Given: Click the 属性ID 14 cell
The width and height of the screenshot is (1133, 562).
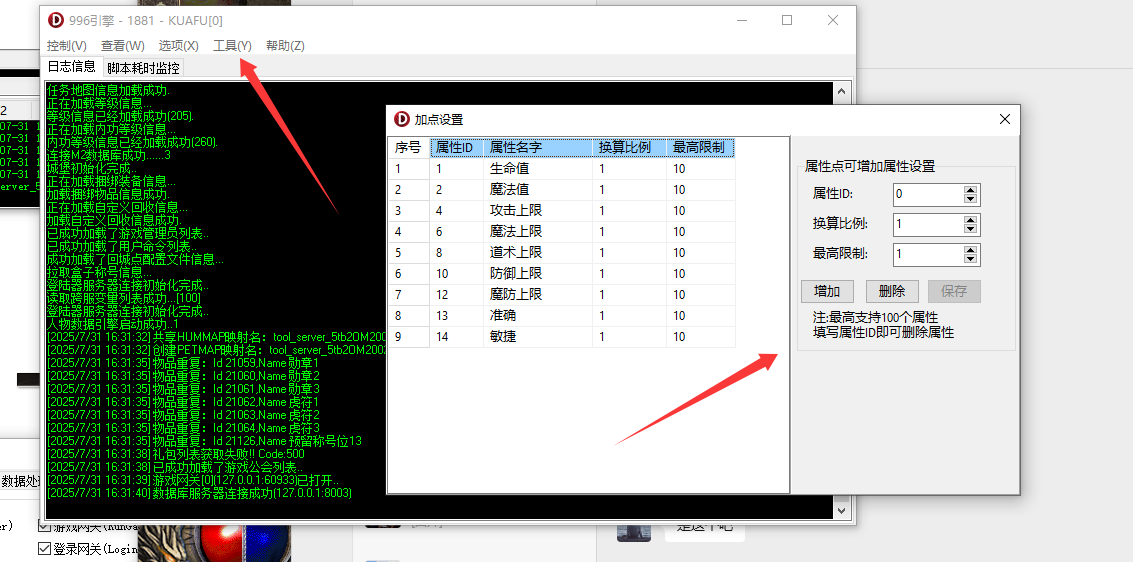Looking at the screenshot, I should tap(457, 337).
